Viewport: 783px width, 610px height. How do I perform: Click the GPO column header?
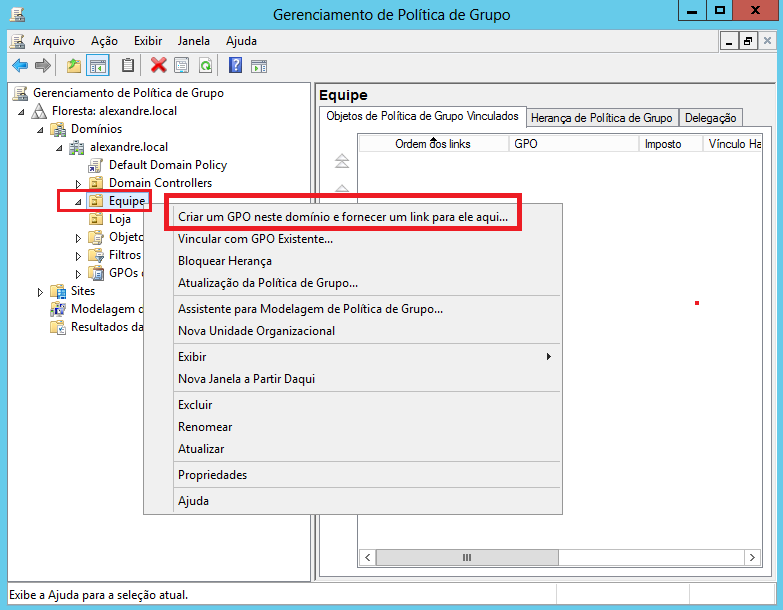click(x=574, y=144)
